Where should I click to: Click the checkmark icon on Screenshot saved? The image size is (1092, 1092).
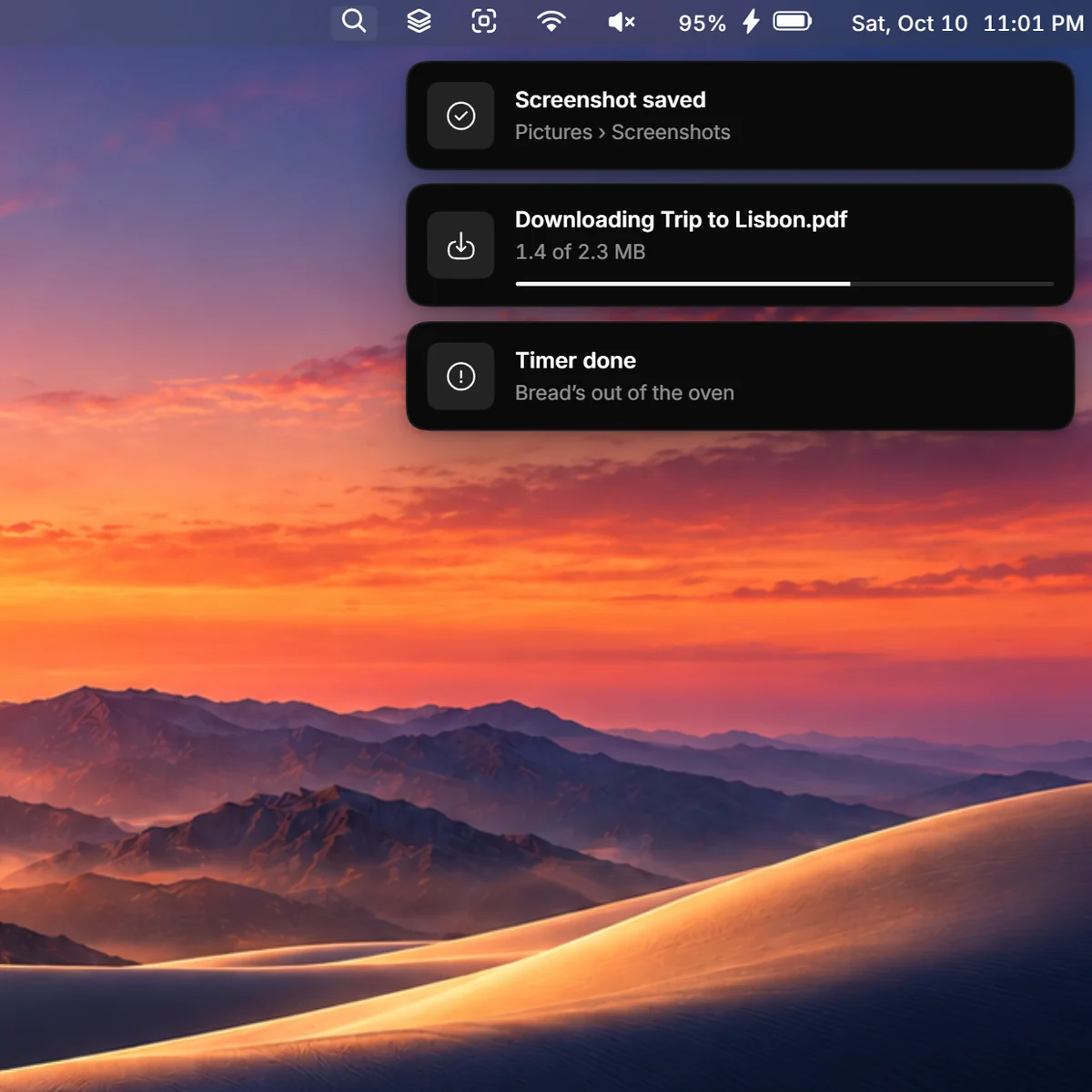461,116
